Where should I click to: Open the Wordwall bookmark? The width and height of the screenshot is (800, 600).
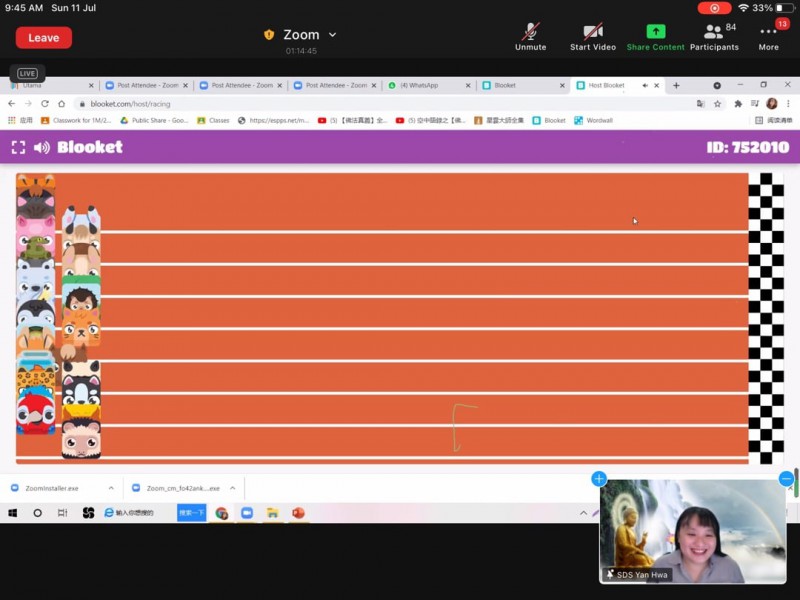599,120
